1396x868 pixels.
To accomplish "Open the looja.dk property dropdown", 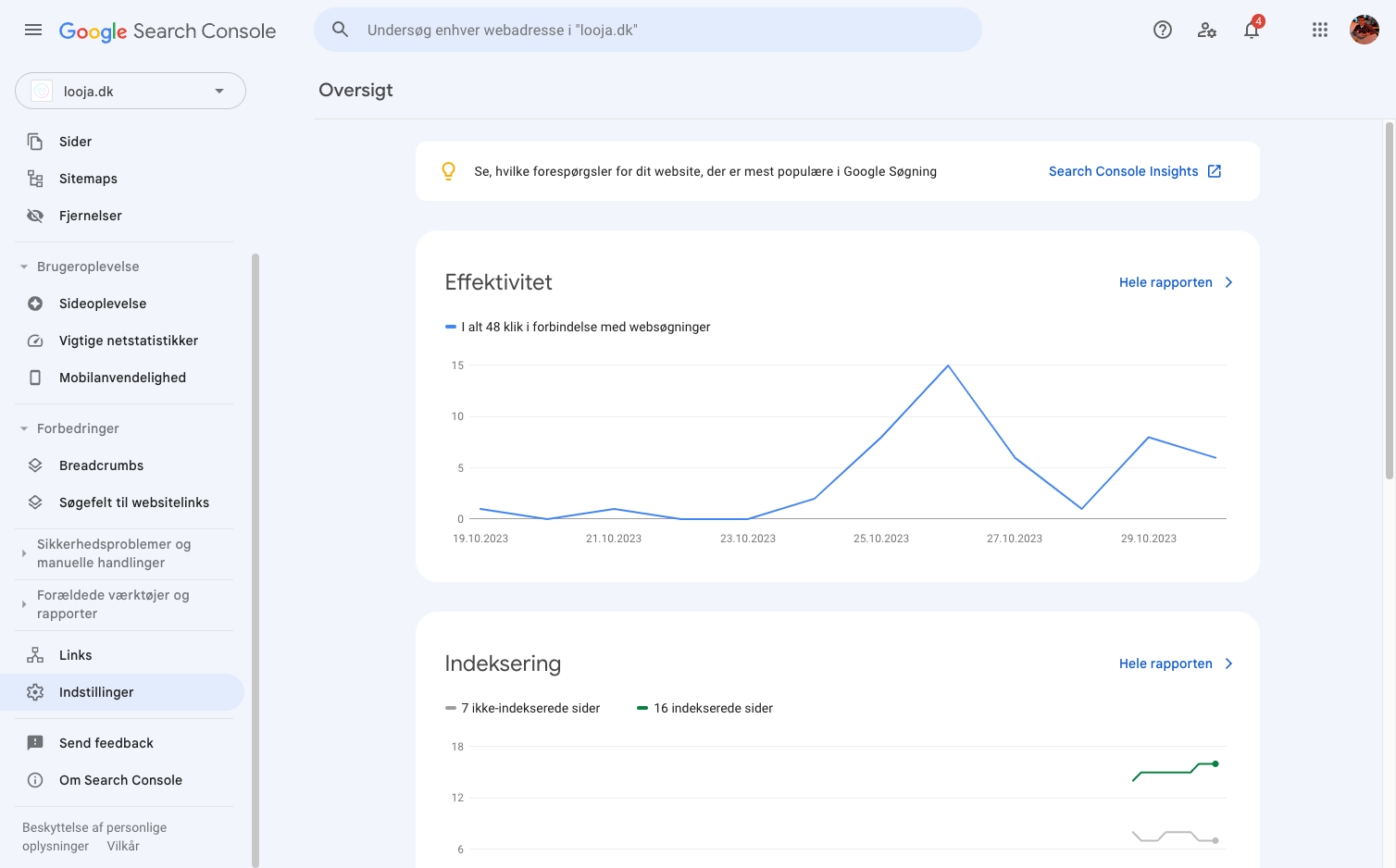I will [x=131, y=91].
